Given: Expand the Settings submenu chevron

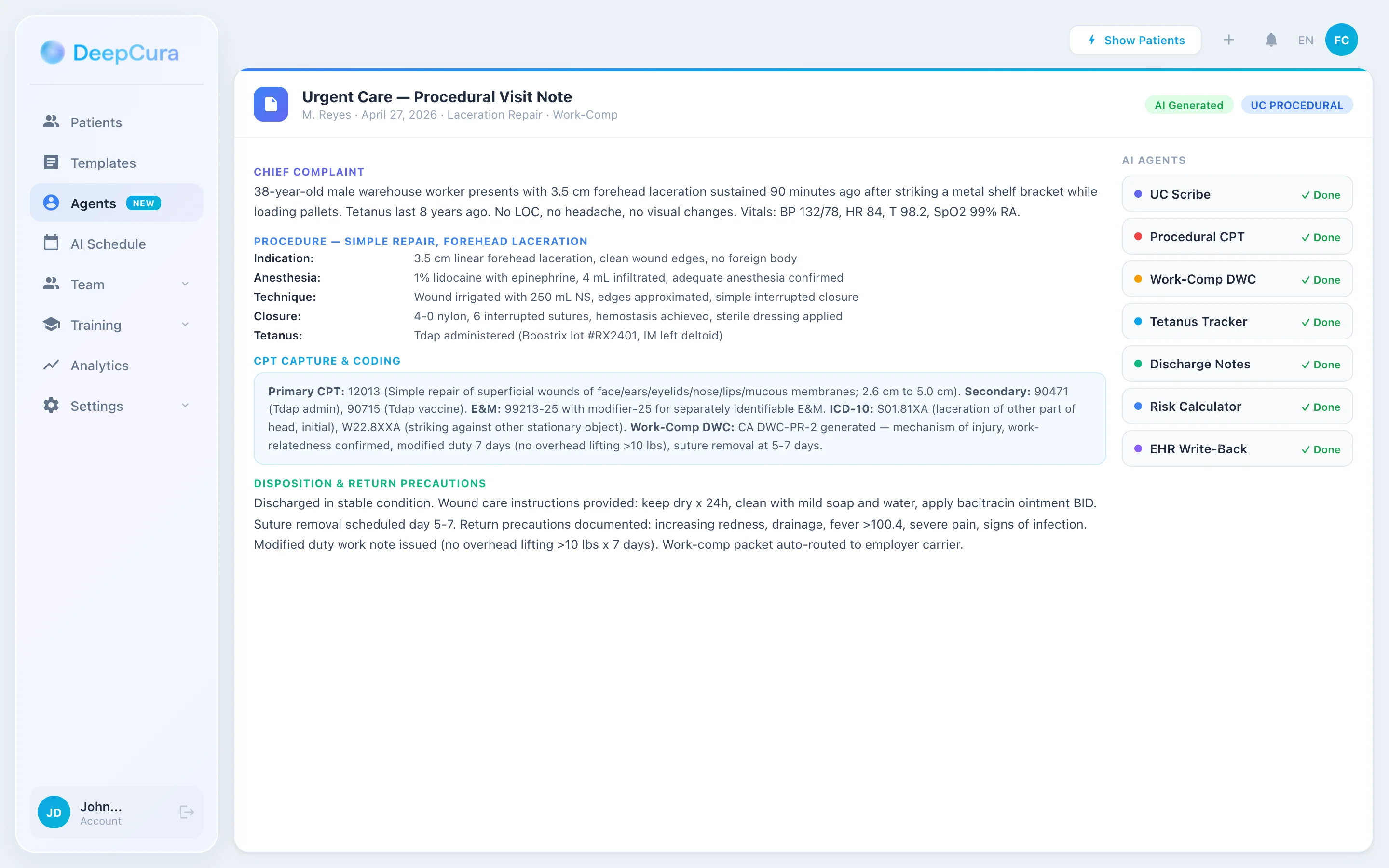Looking at the screenshot, I should tap(185, 406).
